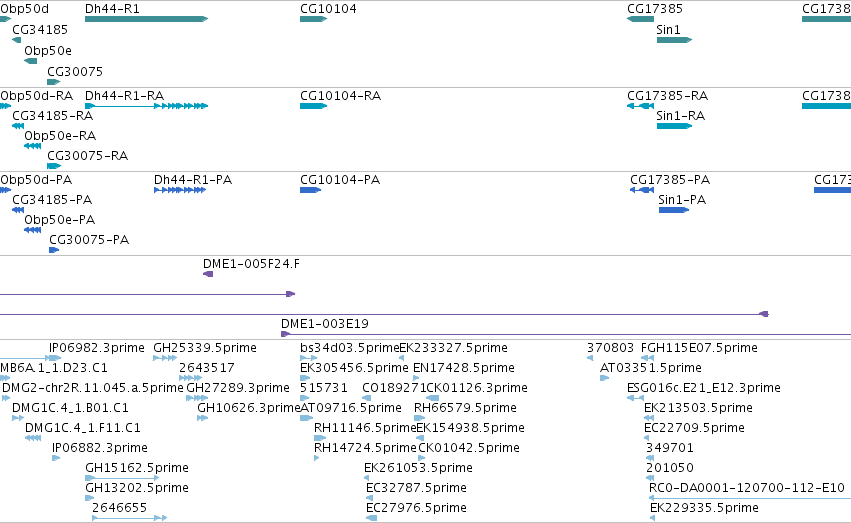Click RH14724.5prime EST label
851x523 pixels.
(x=365, y=448)
